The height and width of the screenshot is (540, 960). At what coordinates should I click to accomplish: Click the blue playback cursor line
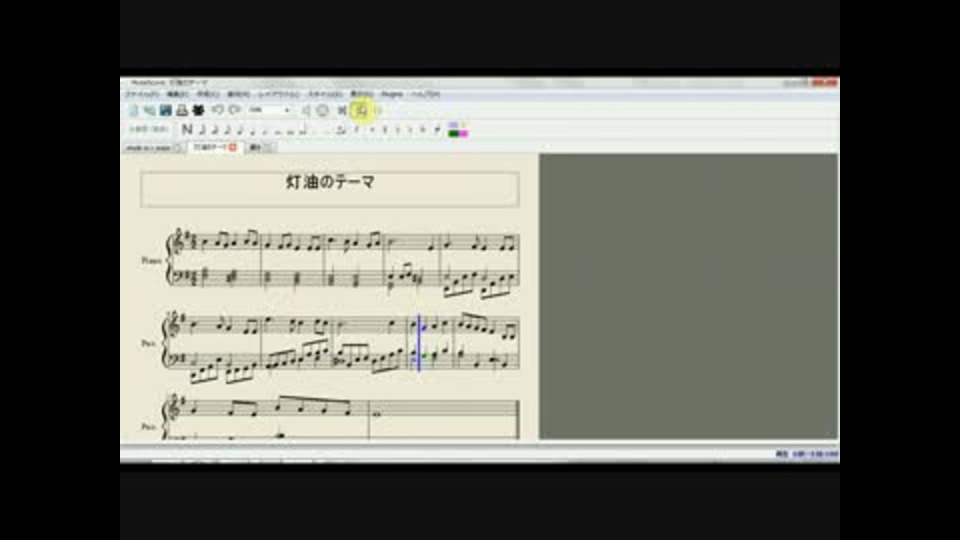tap(419, 343)
